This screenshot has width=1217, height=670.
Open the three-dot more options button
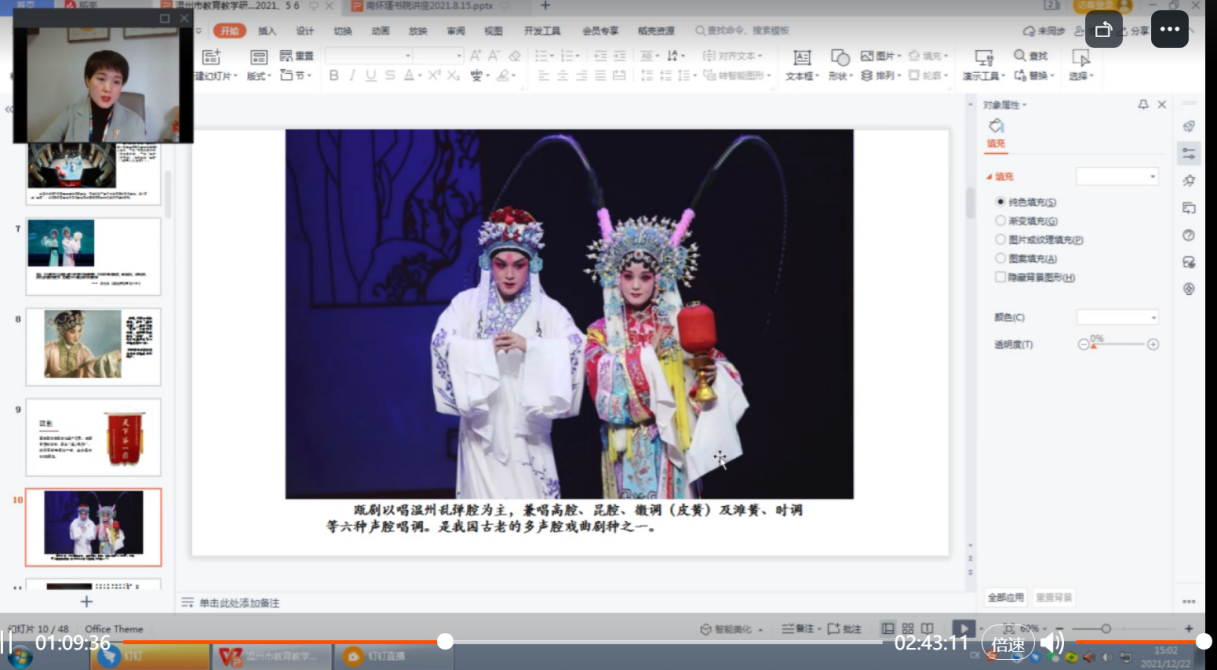pyautogui.click(x=1170, y=29)
